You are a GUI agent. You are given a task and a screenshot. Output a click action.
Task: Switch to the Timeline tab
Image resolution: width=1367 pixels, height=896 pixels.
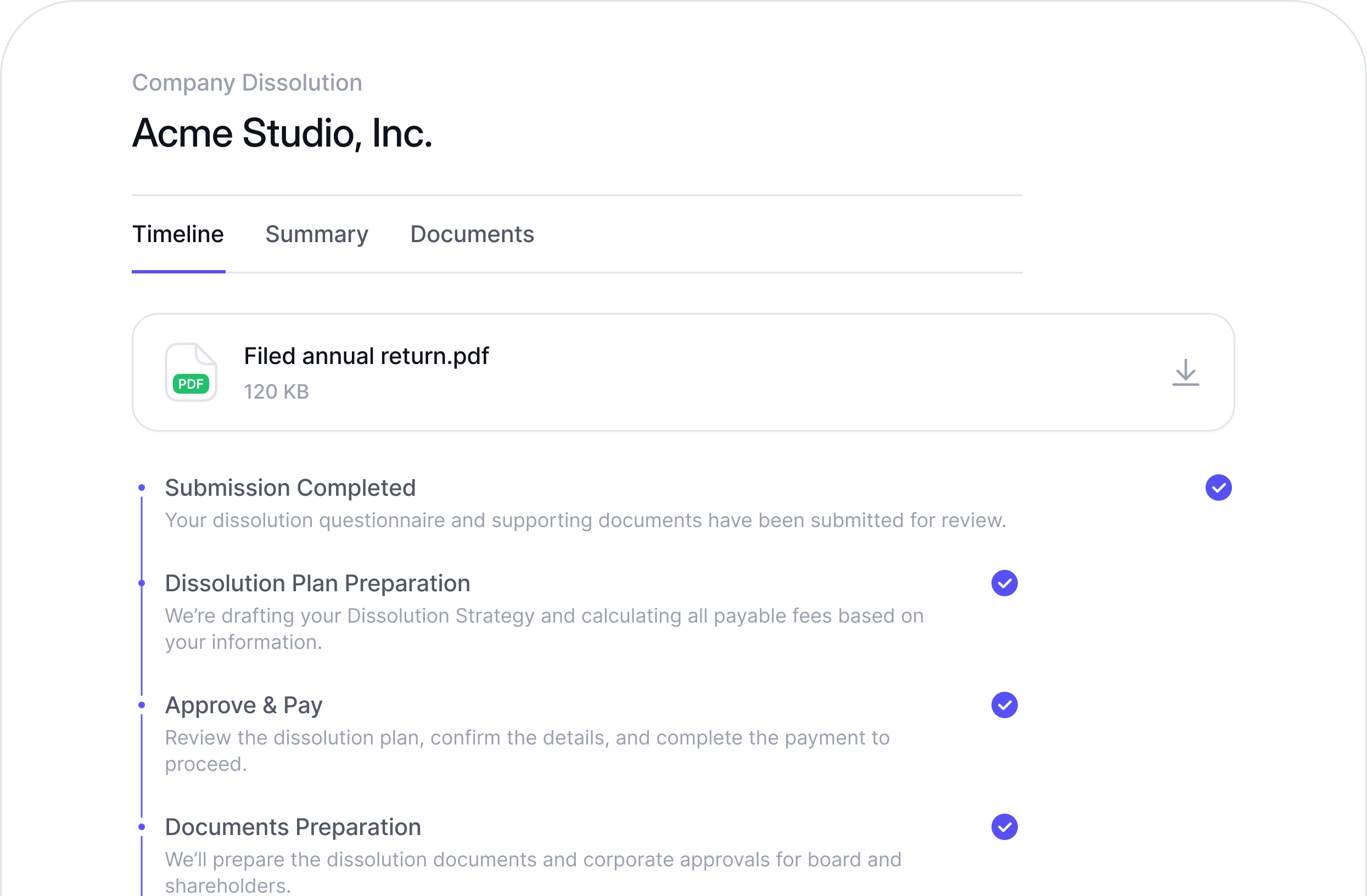click(178, 234)
